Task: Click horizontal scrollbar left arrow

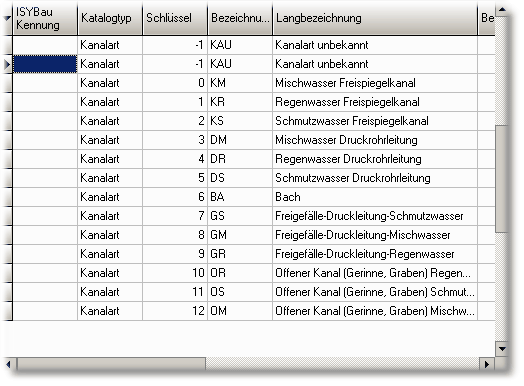Action: coord(9,364)
